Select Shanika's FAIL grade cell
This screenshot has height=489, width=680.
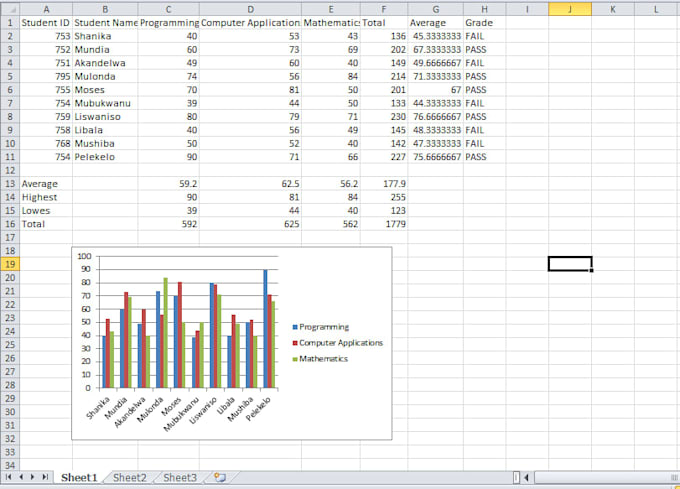click(484, 36)
